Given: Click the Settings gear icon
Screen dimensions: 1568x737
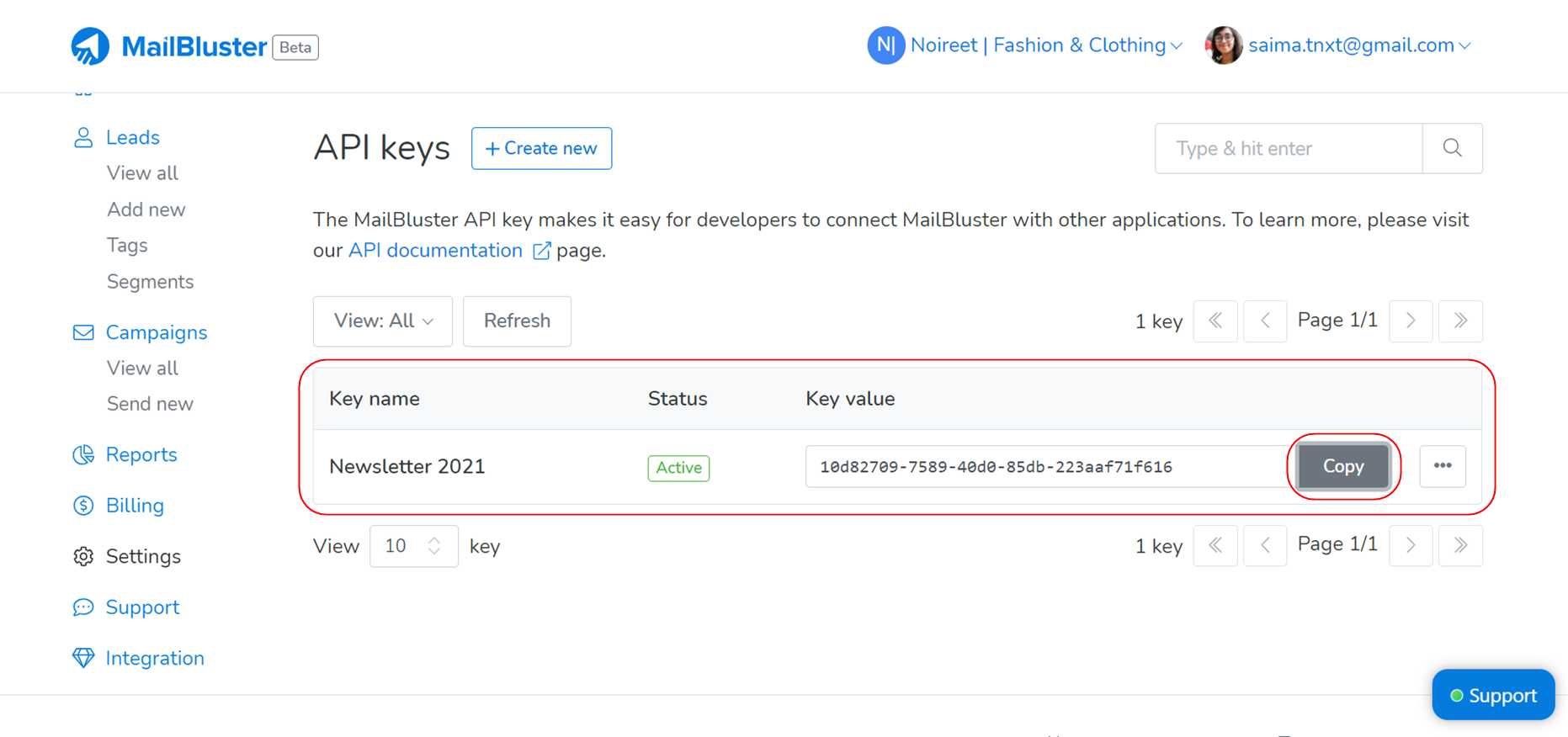Looking at the screenshot, I should coord(83,556).
